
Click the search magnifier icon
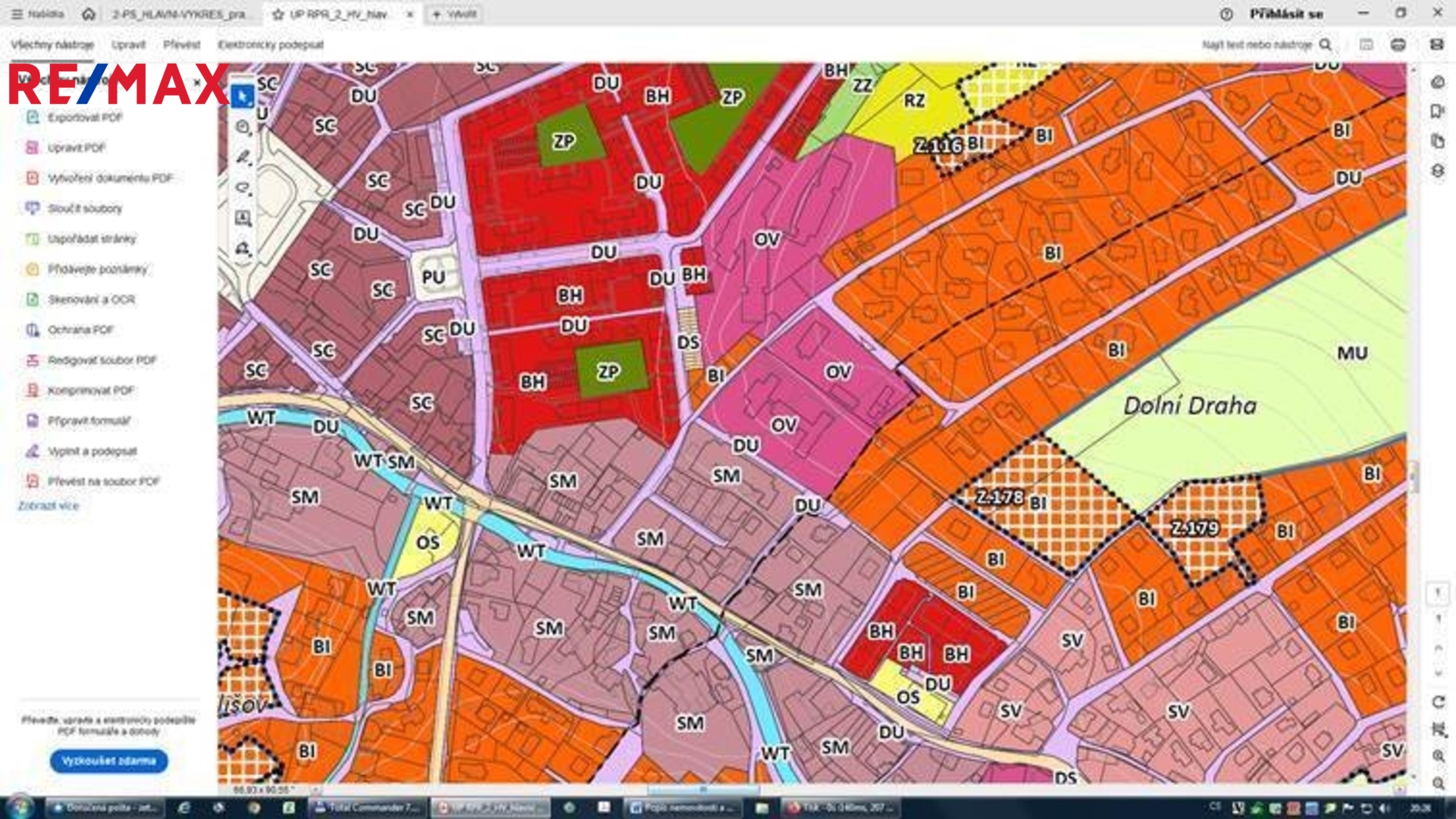click(x=1326, y=45)
